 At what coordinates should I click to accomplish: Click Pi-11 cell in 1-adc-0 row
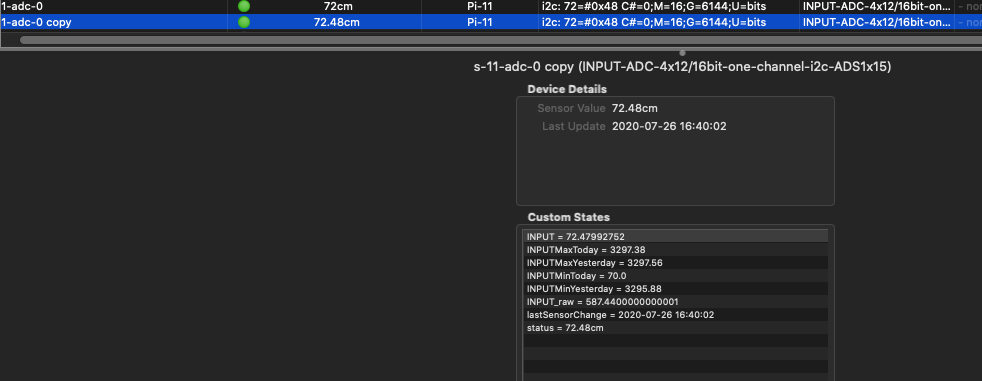[480, 7]
